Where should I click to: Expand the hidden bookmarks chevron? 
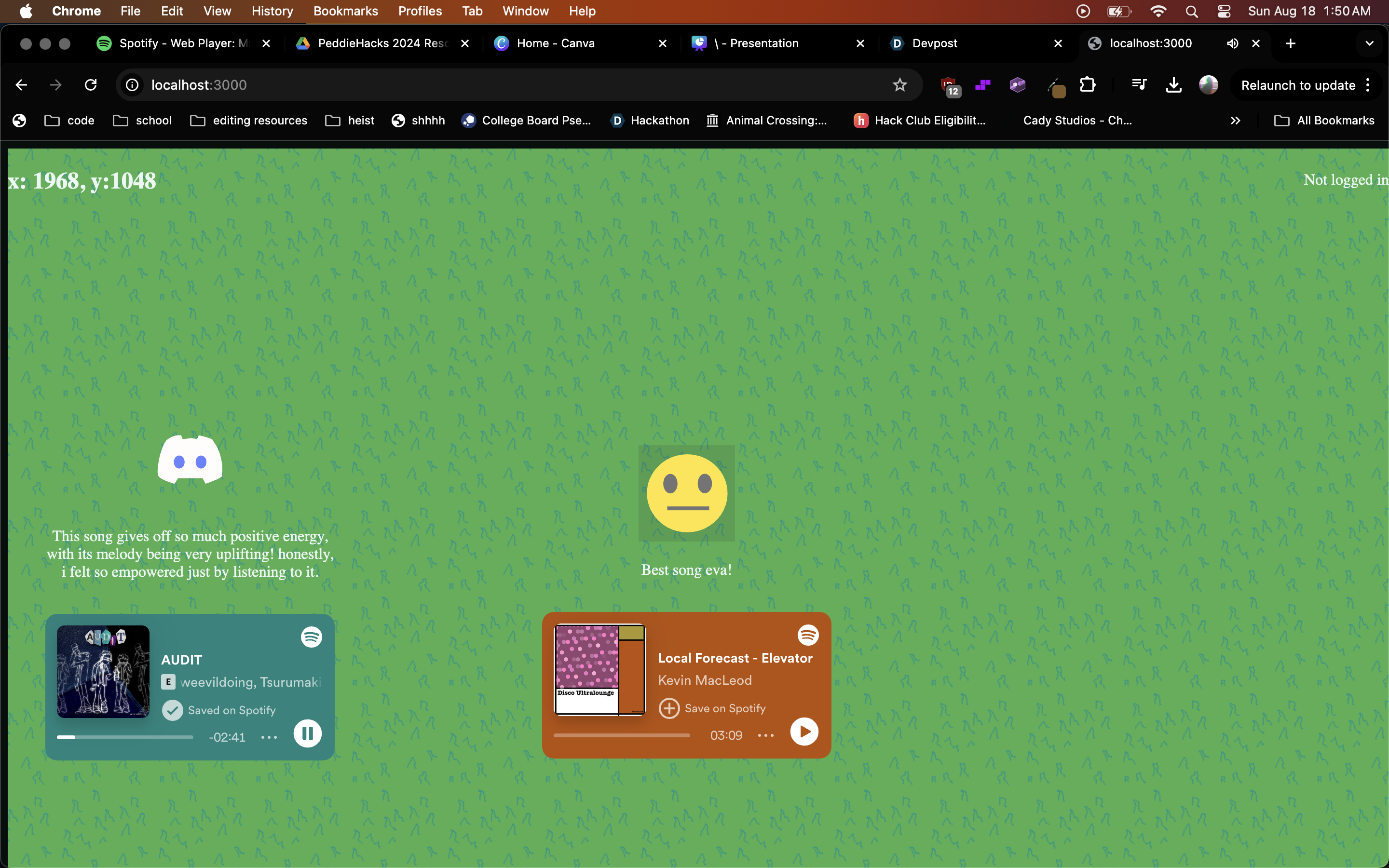click(1235, 121)
